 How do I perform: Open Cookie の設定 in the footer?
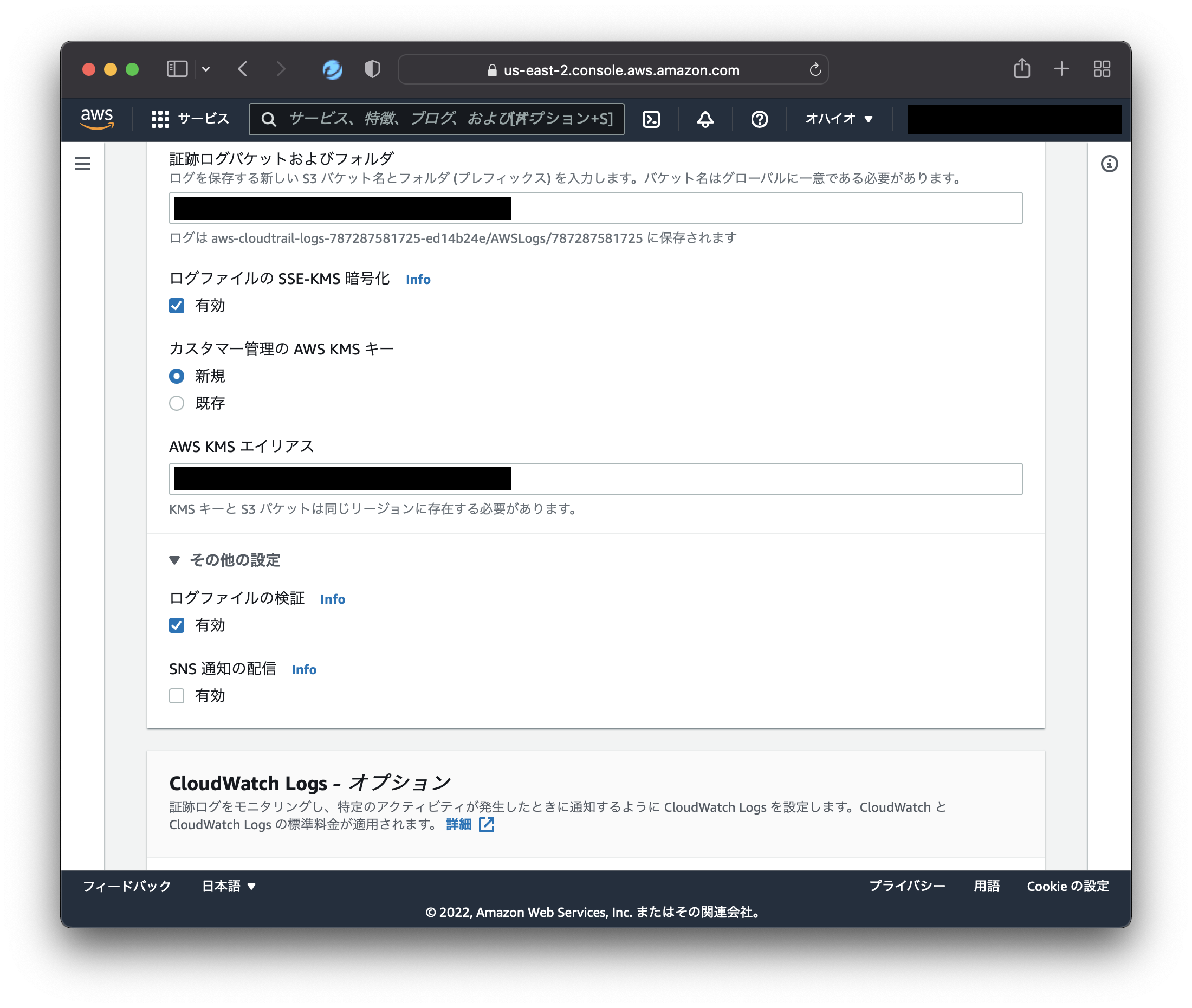click(x=1067, y=886)
